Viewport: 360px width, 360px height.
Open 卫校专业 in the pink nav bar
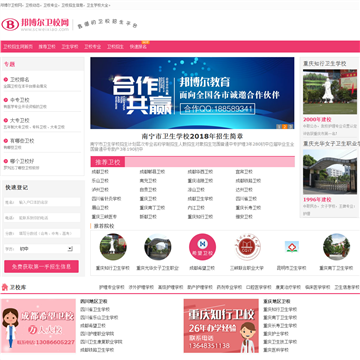tap(92, 47)
